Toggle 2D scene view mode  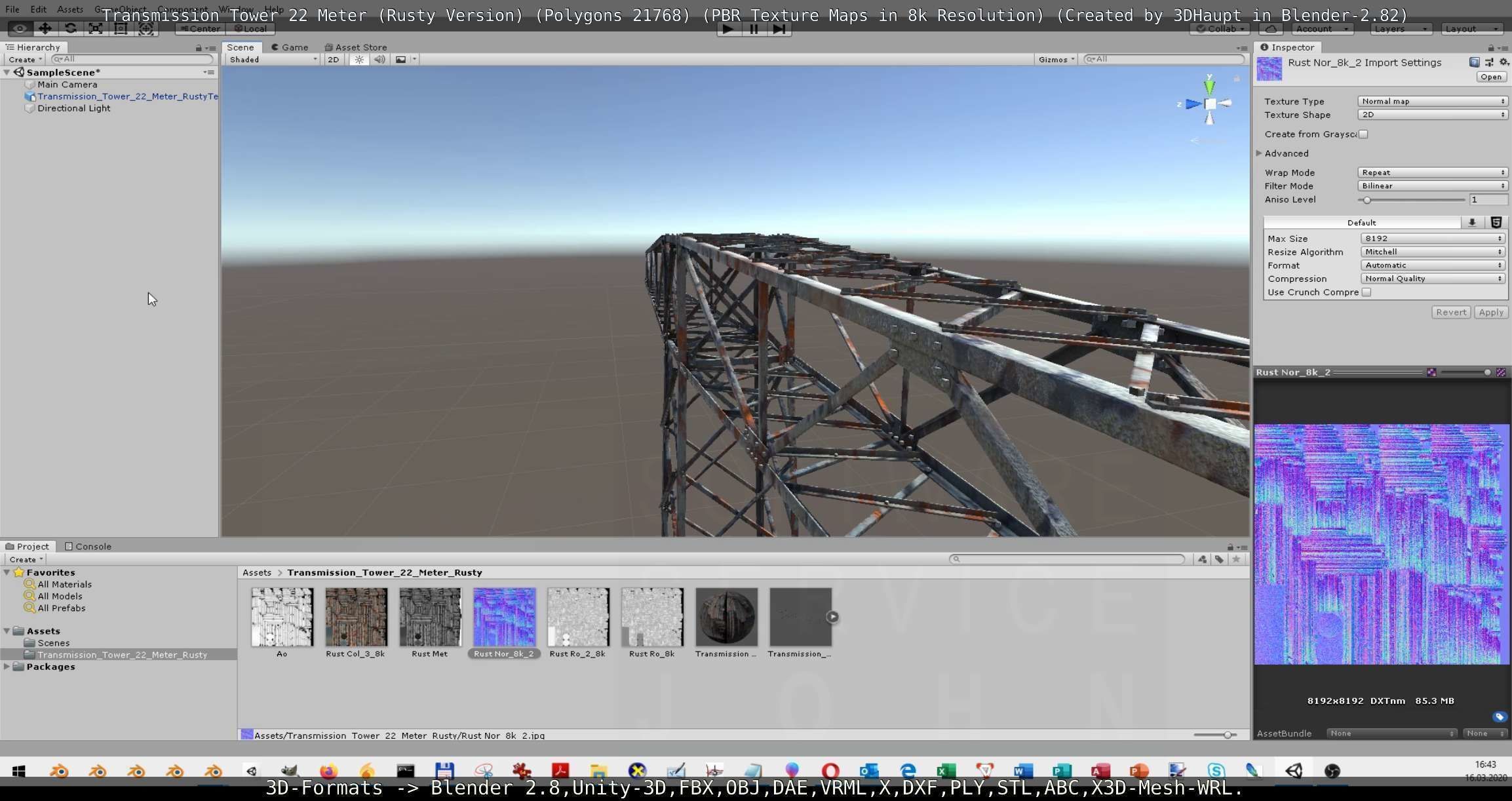334,60
